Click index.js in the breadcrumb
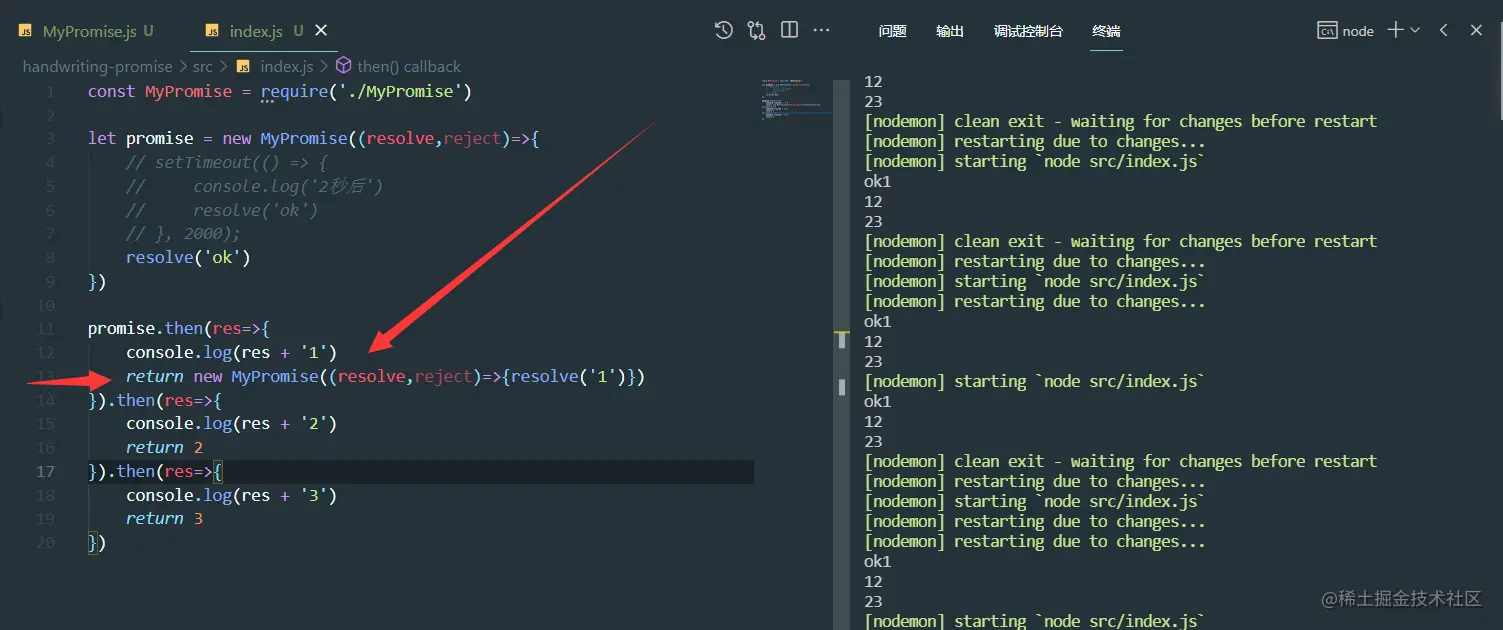The width and height of the screenshot is (1503, 630). (286, 66)
